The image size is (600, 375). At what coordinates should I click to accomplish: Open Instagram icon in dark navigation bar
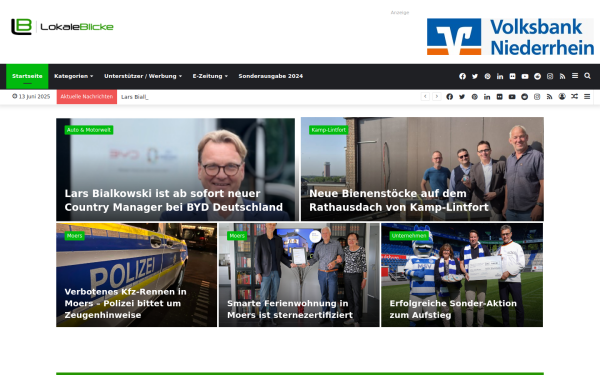[550, 76]
